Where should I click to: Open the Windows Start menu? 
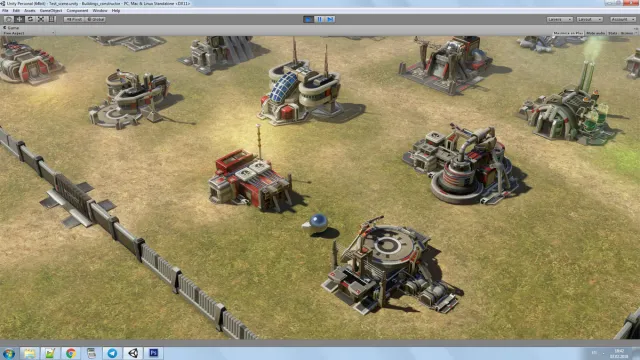pos(9,353)
